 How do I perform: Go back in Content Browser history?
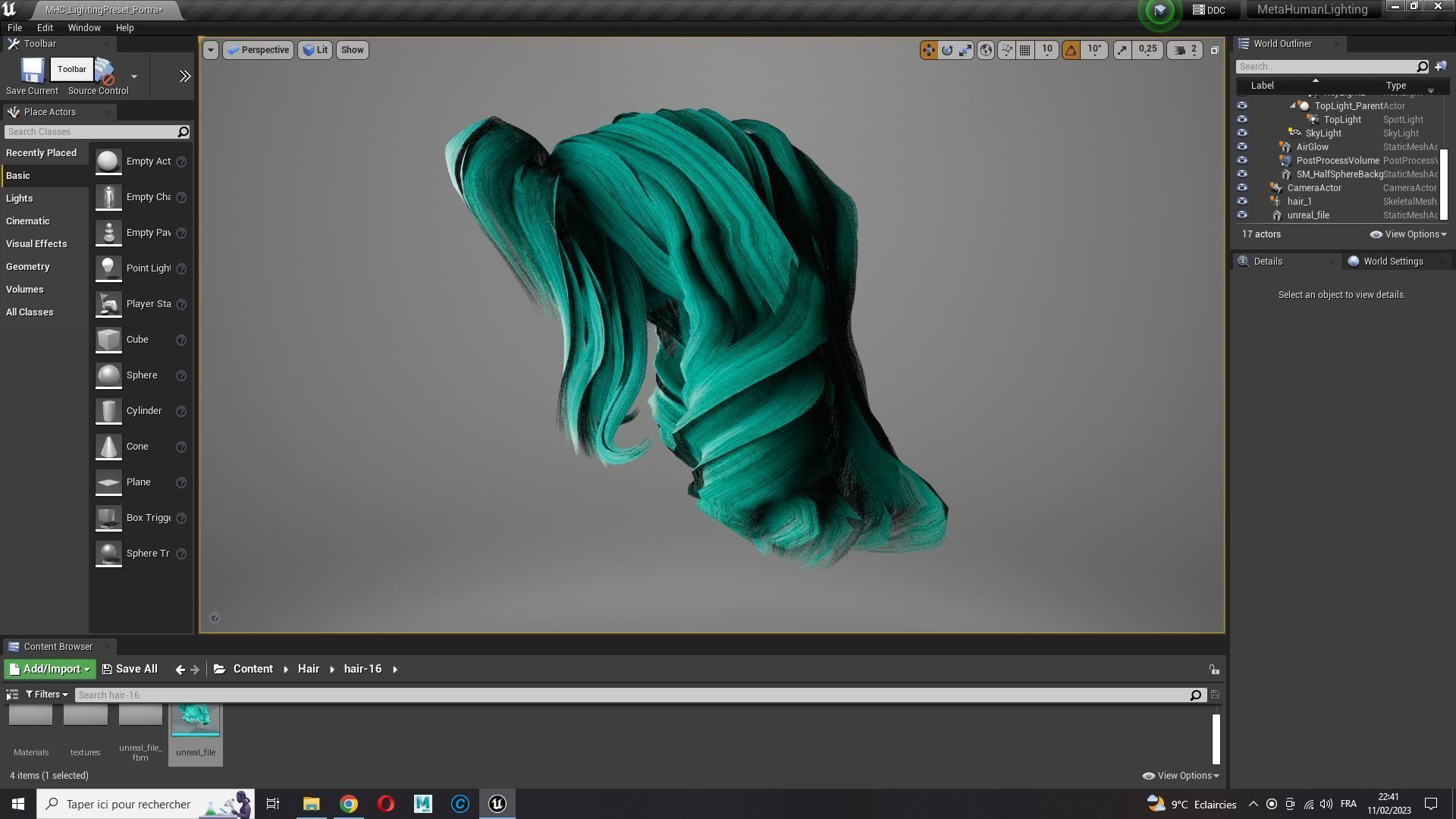[x=180, y=670]
